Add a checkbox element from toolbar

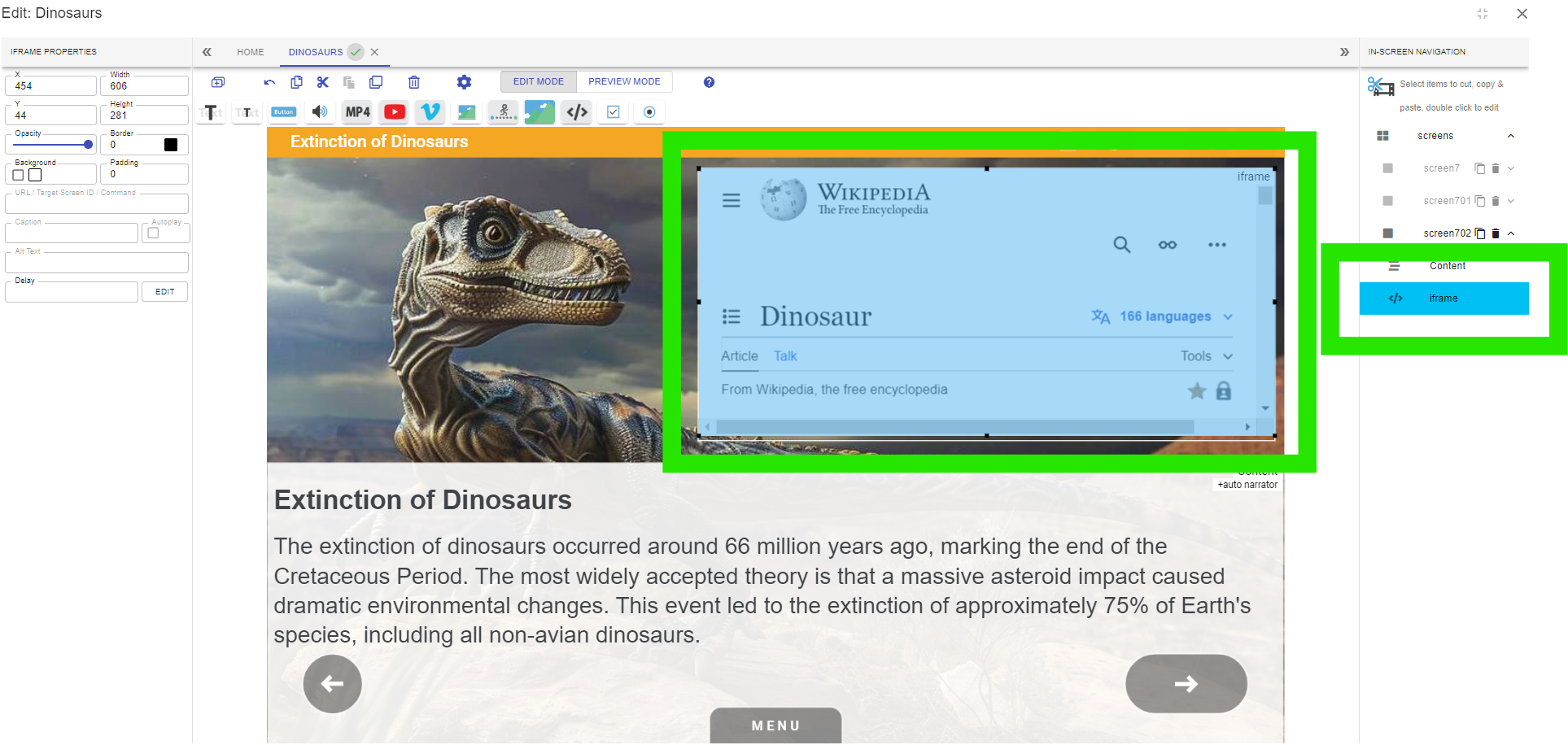click(614, 112)
